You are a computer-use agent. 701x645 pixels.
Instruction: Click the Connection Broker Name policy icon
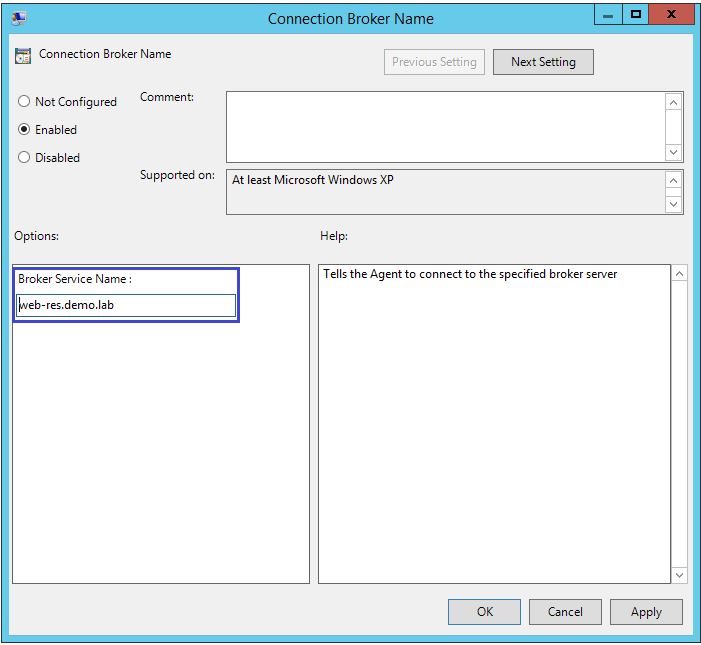23,55
